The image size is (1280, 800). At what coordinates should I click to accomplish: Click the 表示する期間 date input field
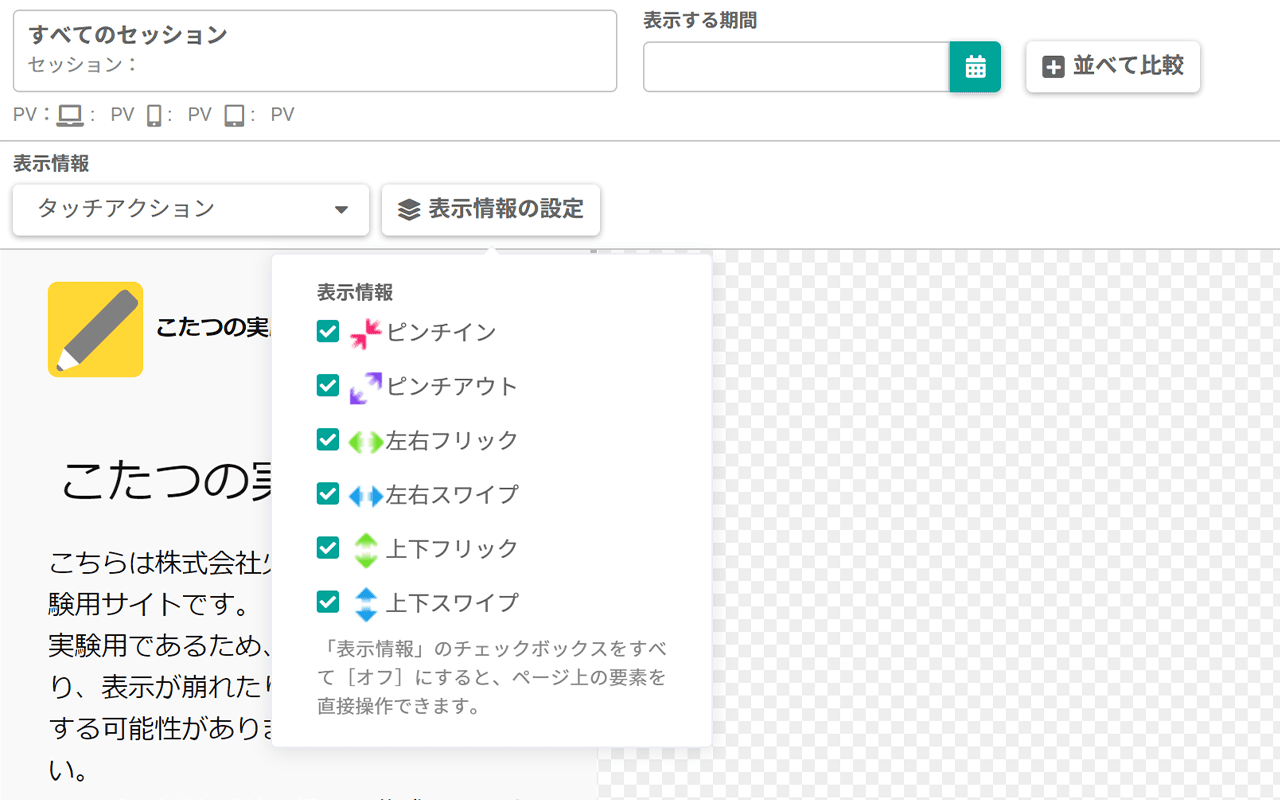tap(796, 67)
